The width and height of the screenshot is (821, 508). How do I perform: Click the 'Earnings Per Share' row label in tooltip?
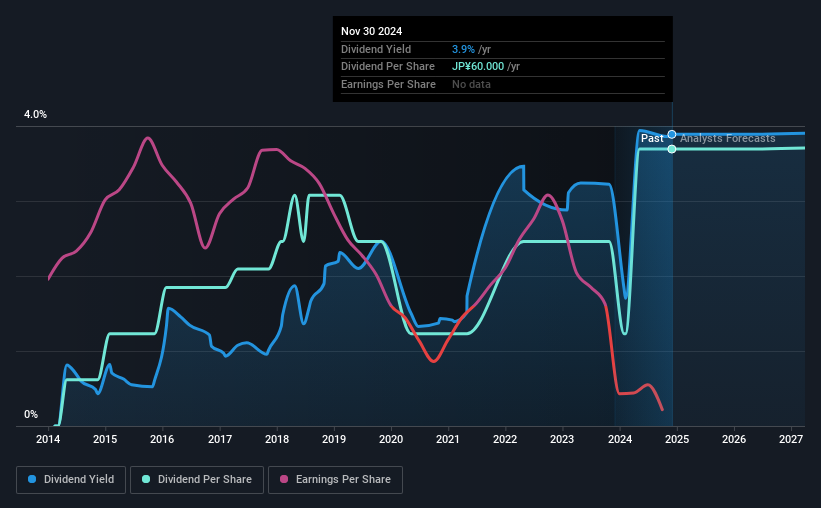pos(388,84)
